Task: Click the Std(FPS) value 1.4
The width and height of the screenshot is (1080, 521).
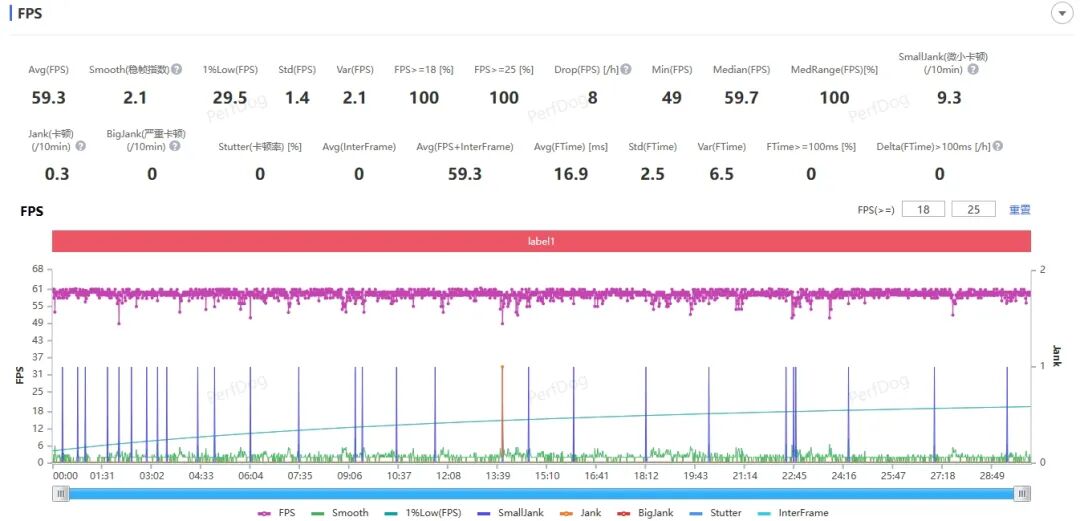Action: tap(297, 98)
